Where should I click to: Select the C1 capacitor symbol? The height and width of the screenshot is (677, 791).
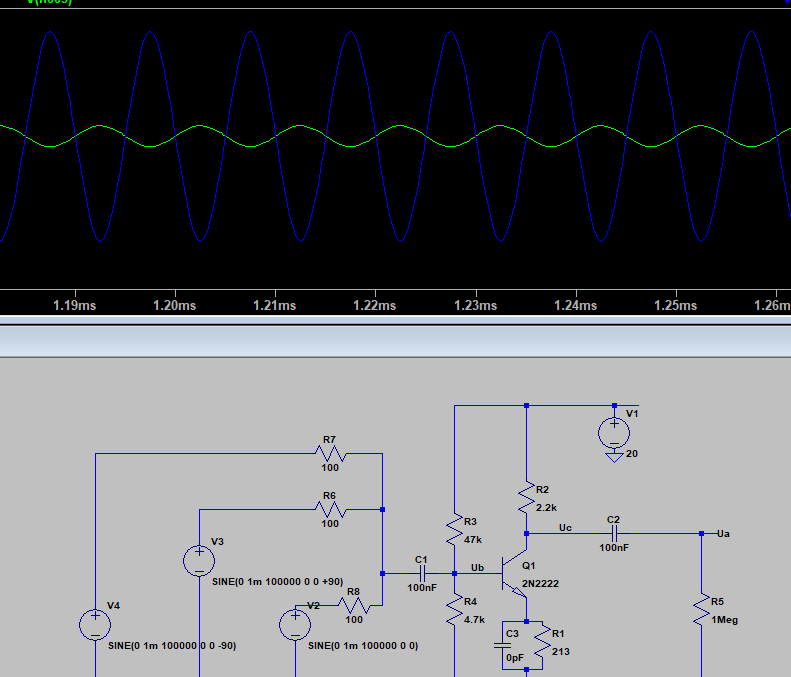coord(422,574)
